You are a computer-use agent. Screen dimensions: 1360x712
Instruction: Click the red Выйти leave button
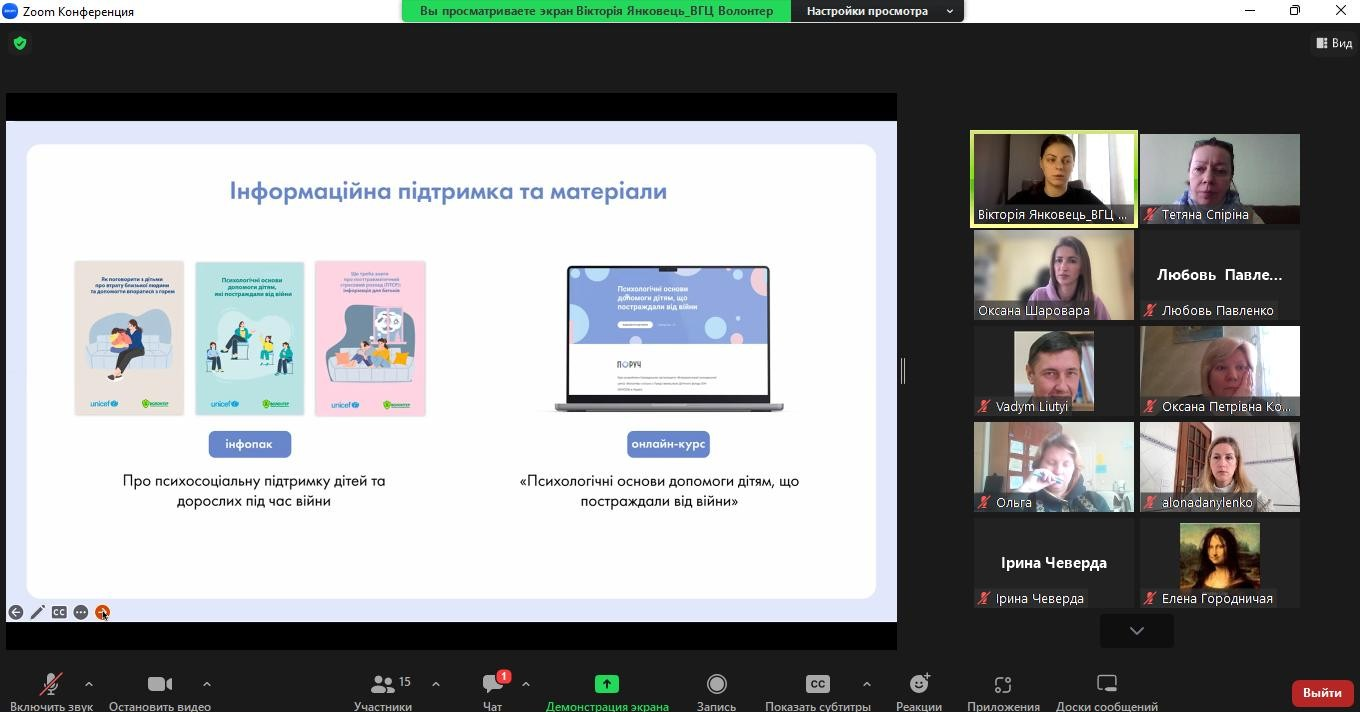(x=1322, y=692)
